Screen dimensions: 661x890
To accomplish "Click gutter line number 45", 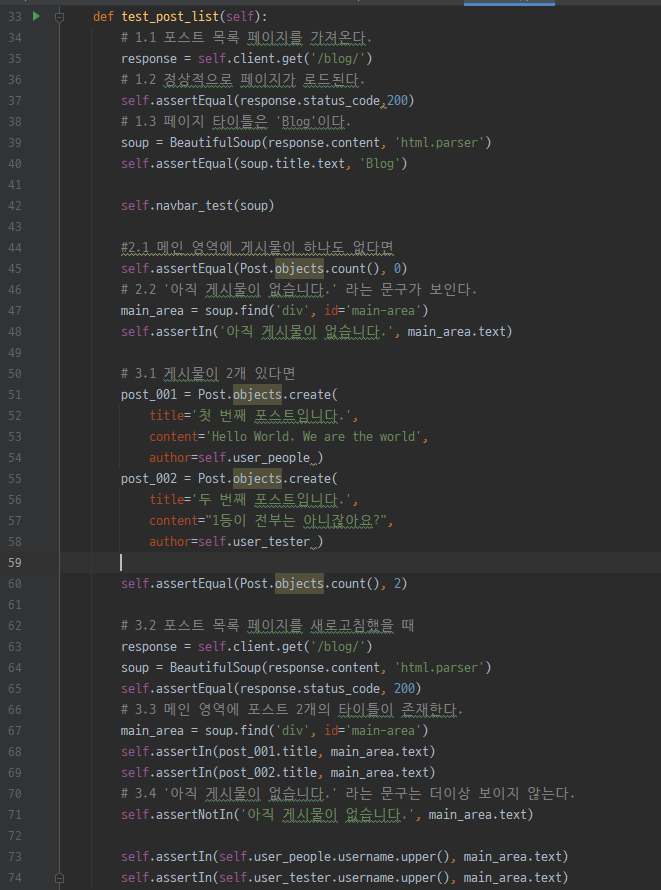I will 15,268.
